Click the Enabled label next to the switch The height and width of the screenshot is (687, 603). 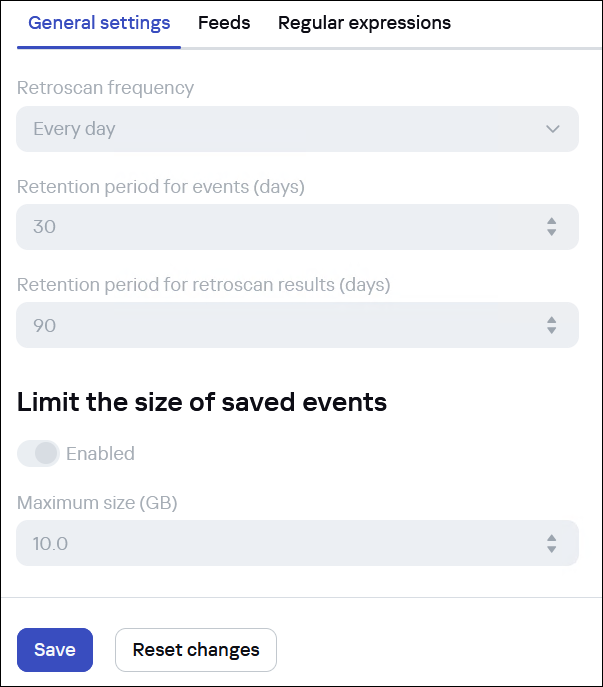click(100, 454)
